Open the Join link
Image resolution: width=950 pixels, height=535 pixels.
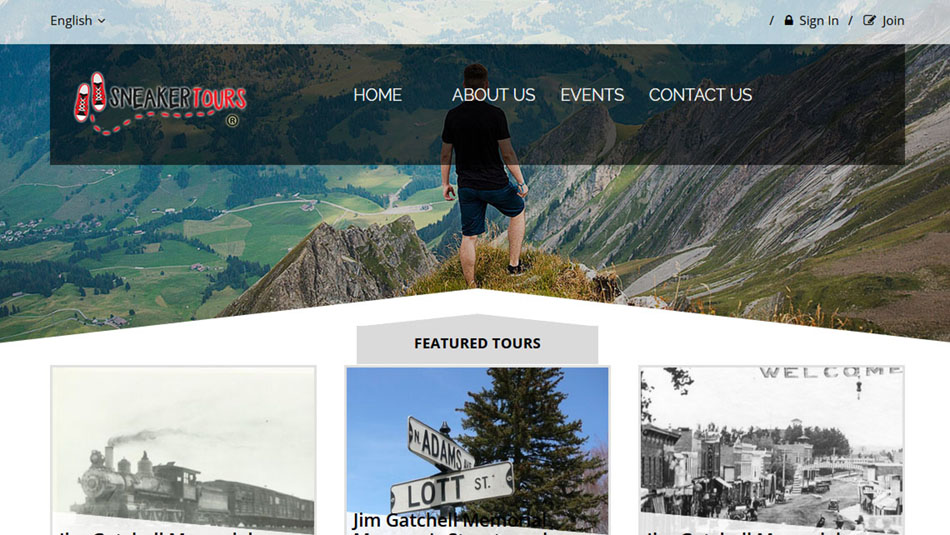tap(884, 21)
